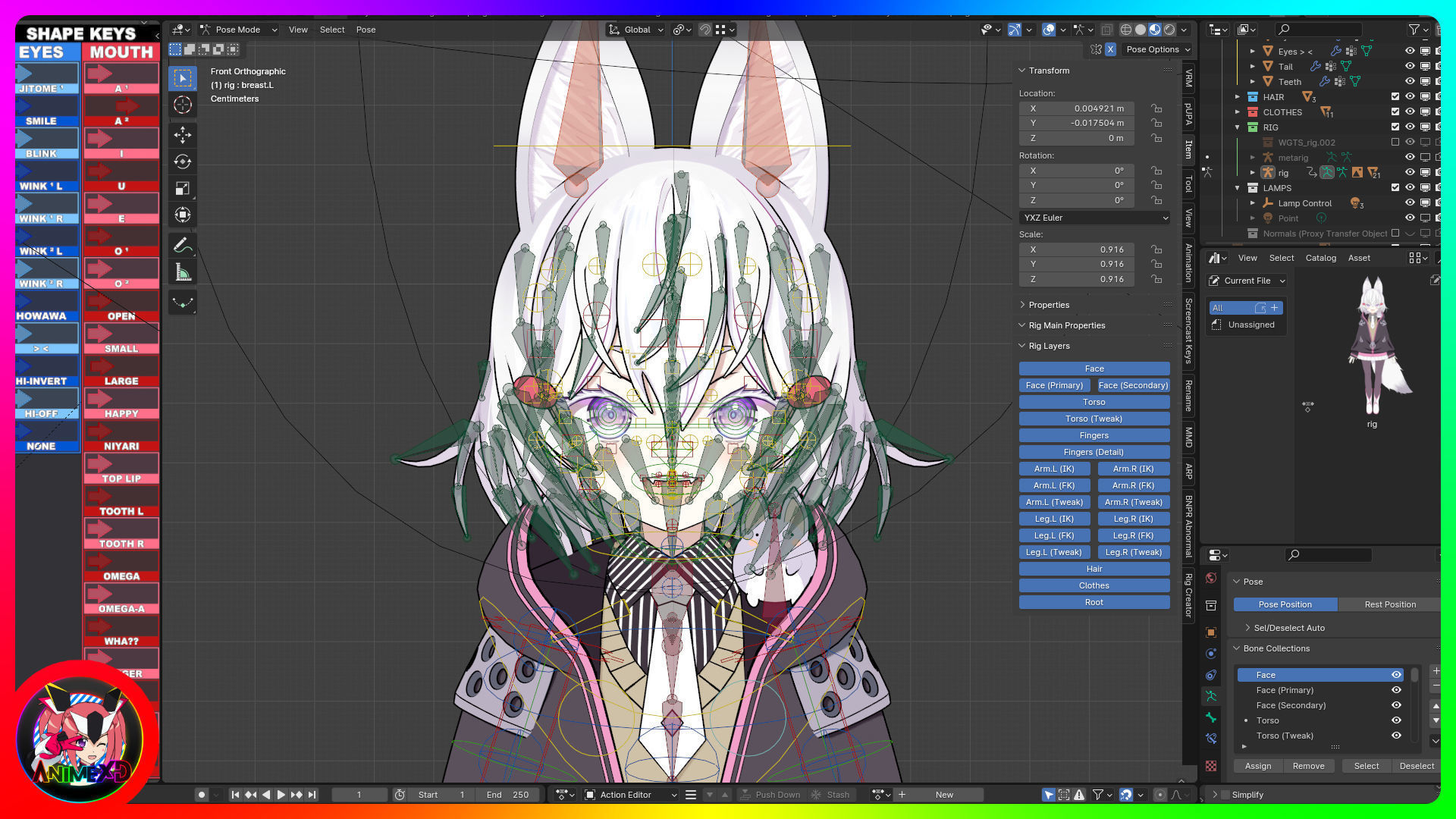Switch to rendered viewport shading
The image size is (1456, 819).
(1169, 30)
